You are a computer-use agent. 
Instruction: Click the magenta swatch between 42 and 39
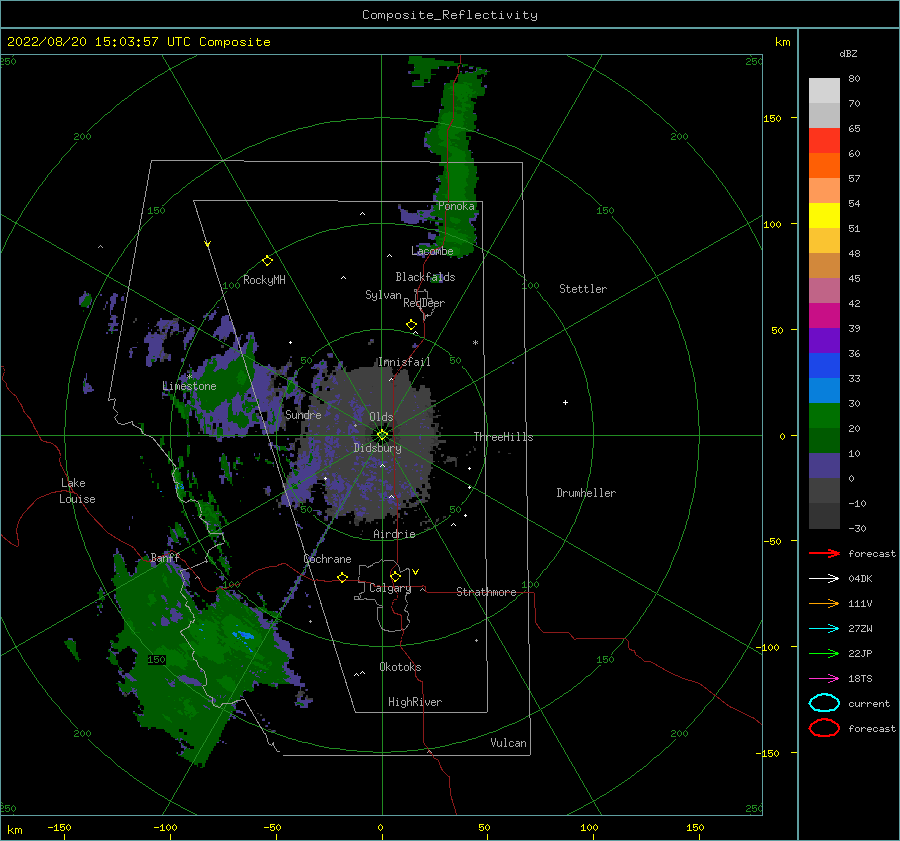(x=824, y=316)
